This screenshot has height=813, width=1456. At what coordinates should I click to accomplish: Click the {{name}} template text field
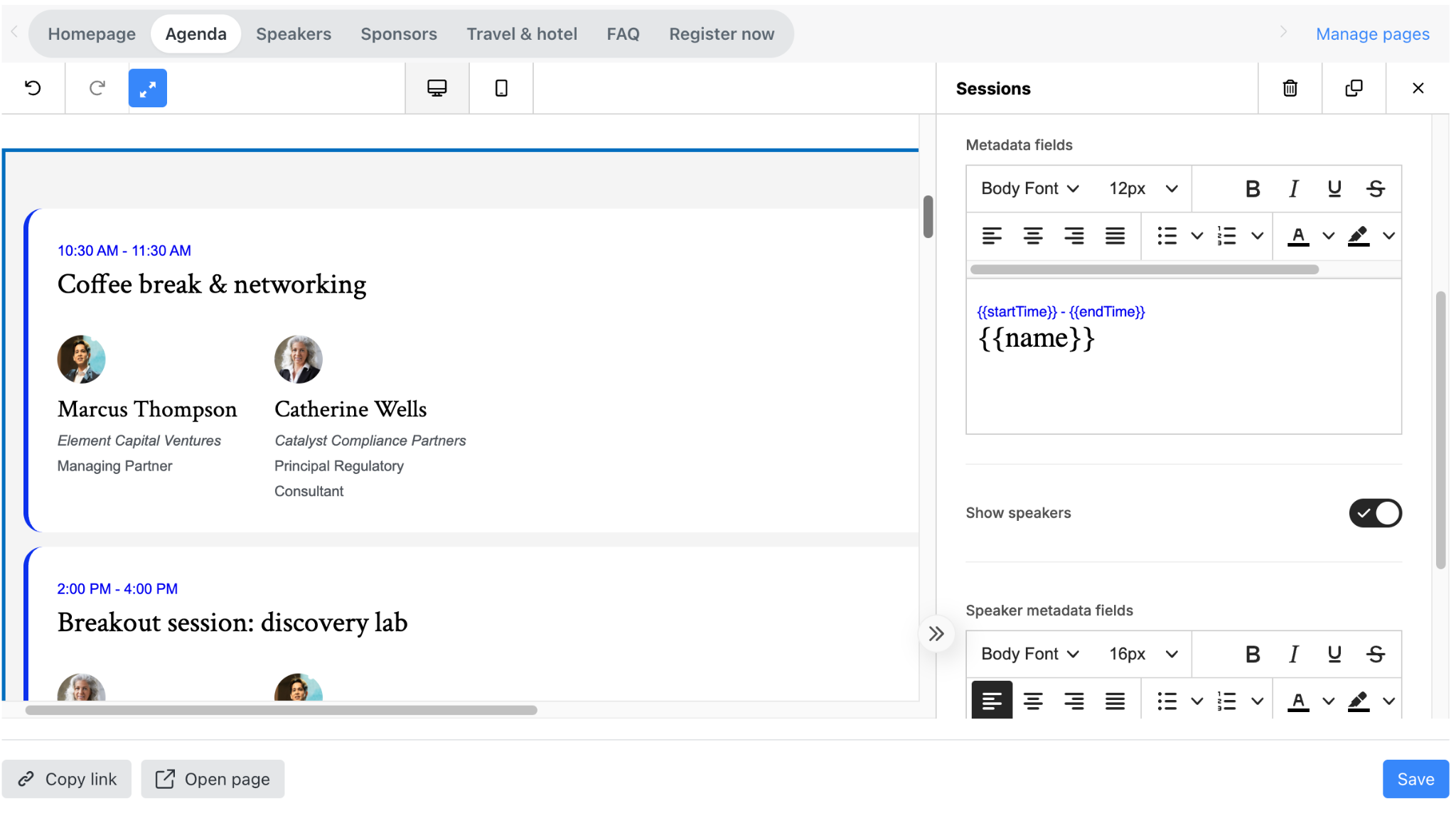[1037, 338]
